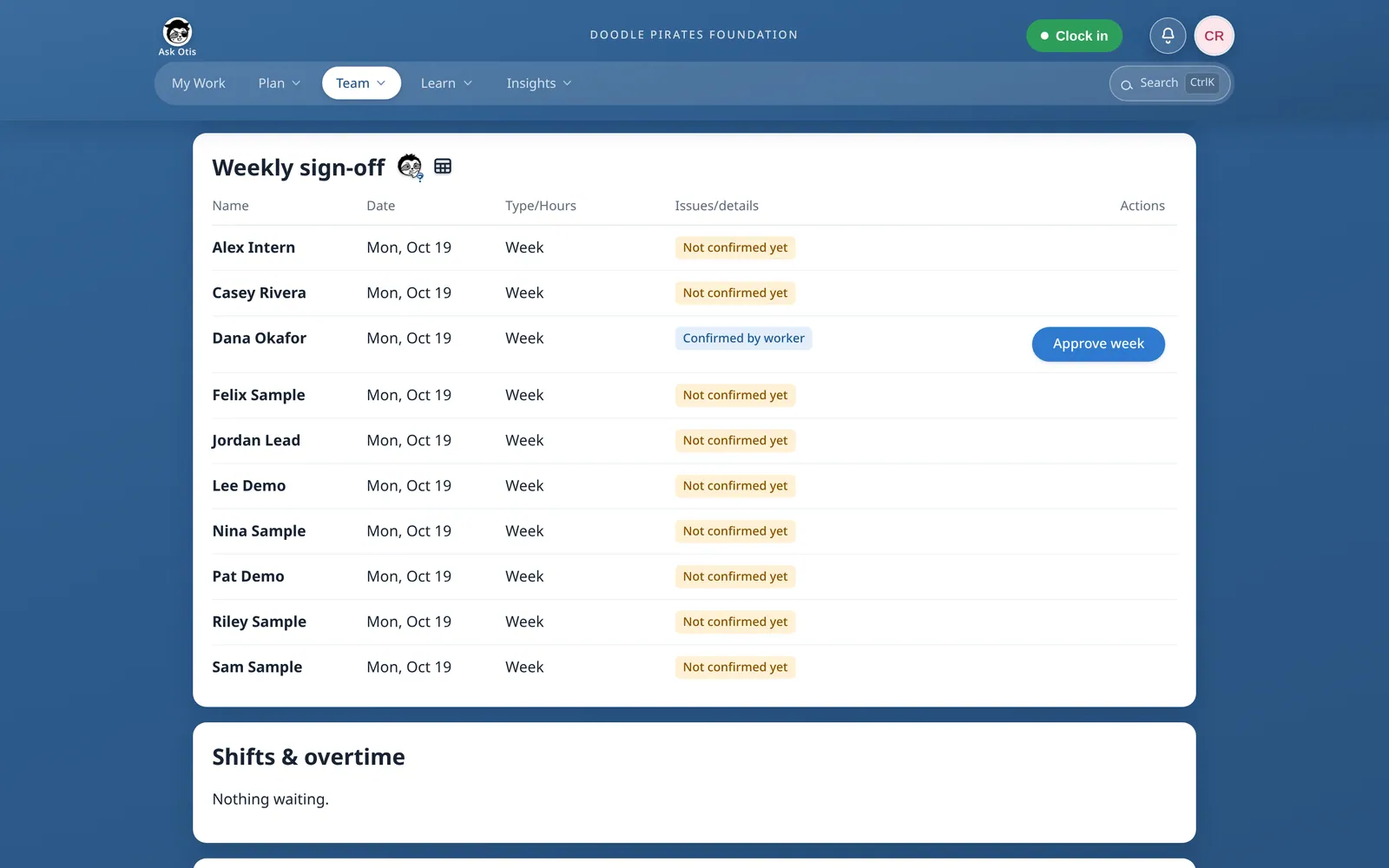
Task: Select the Pat Demo name
Action: 248,576
